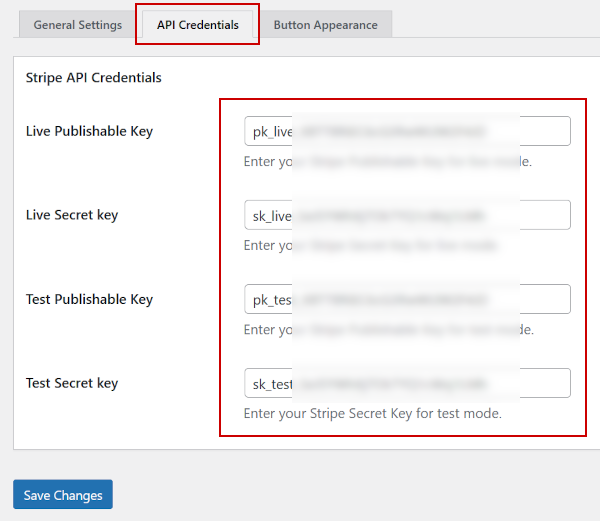This screenshot has width=600, height=521.
Task: Click the test mode Secret Key description
Action: 372,413
